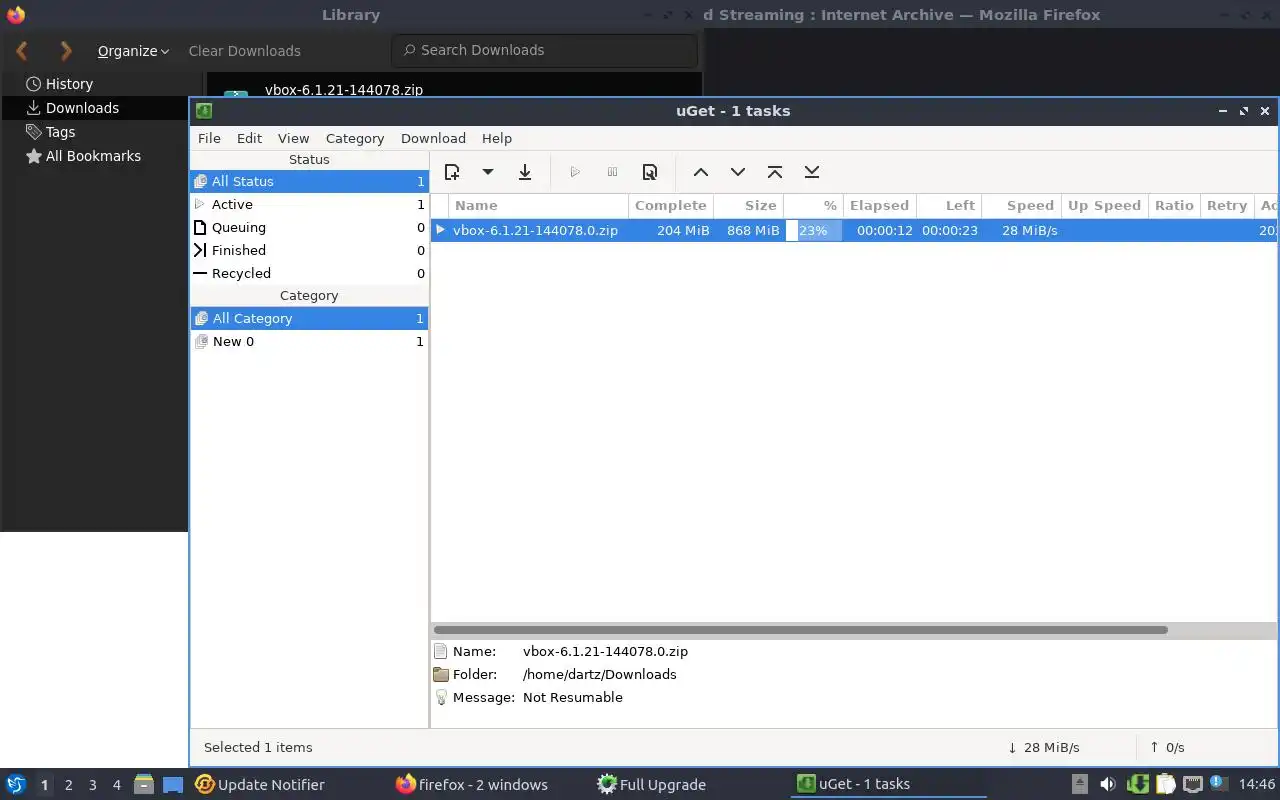Open the File menu in uGet

point(209,138)
